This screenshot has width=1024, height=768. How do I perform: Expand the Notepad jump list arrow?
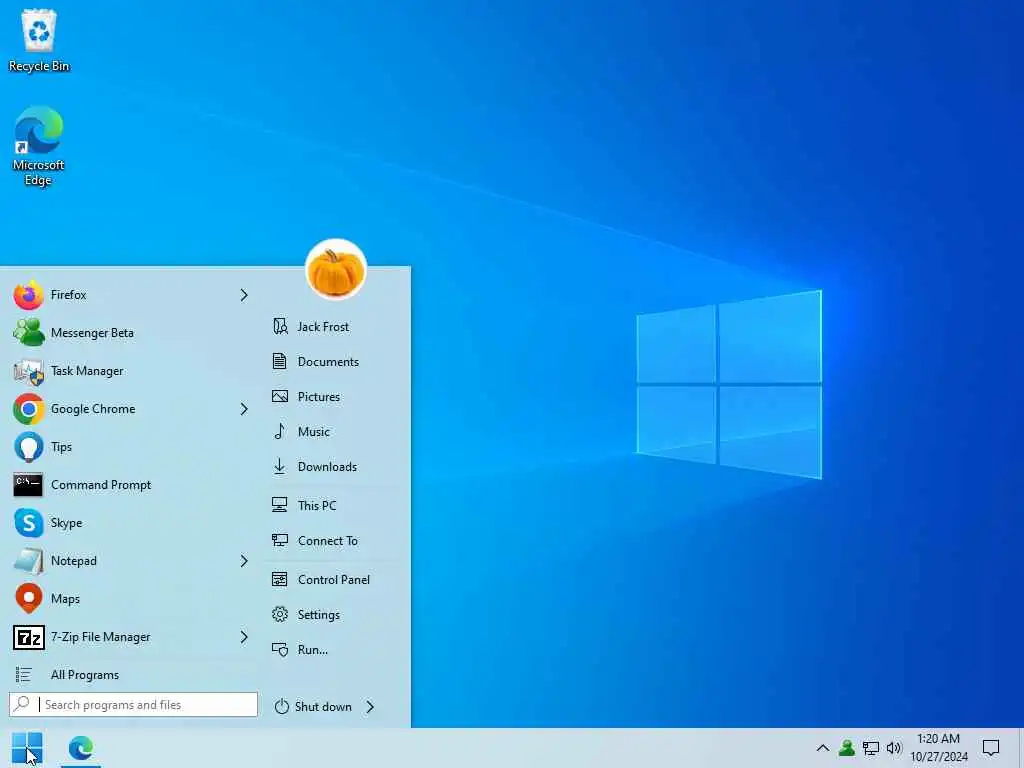pos(244,561)
